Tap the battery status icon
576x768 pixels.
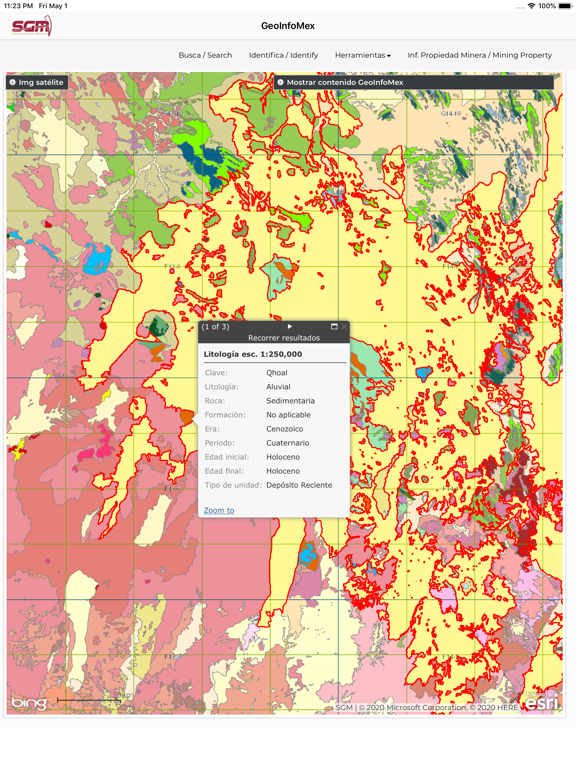point(565,6)
